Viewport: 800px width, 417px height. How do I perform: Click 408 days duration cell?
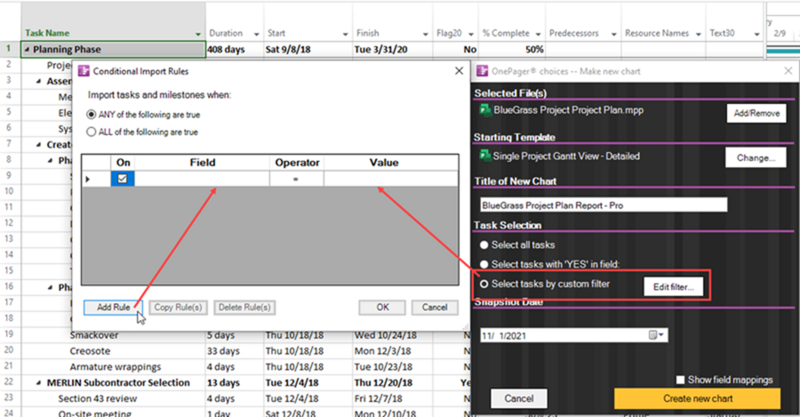235,50
